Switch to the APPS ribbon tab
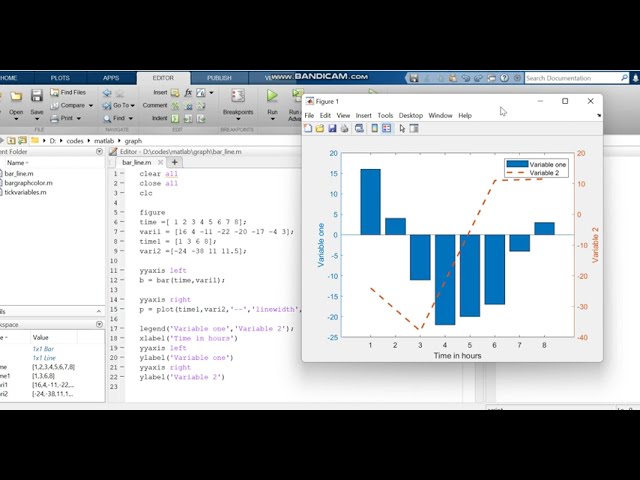 111,78
